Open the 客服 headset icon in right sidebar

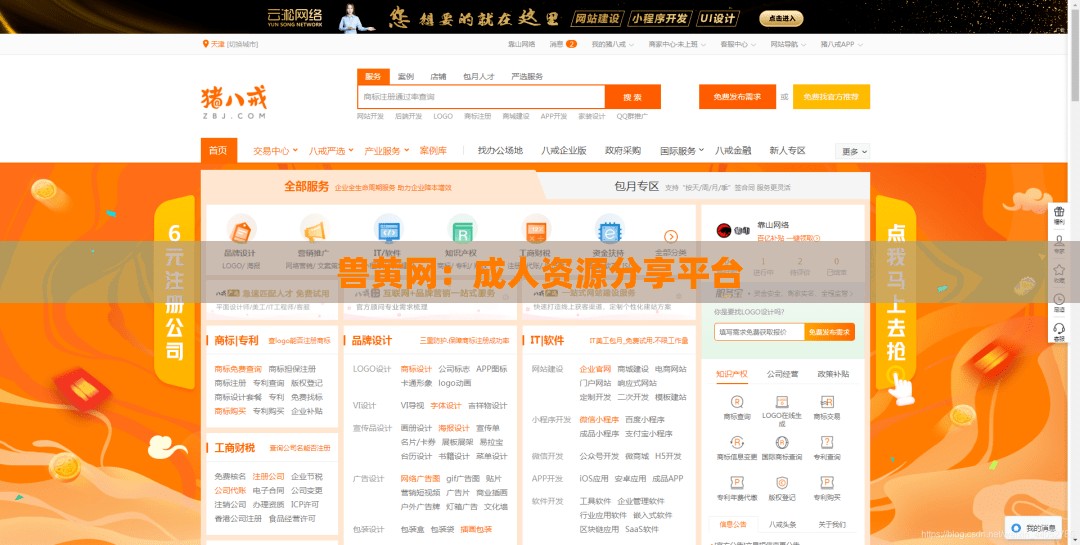tap(1059, 331)
